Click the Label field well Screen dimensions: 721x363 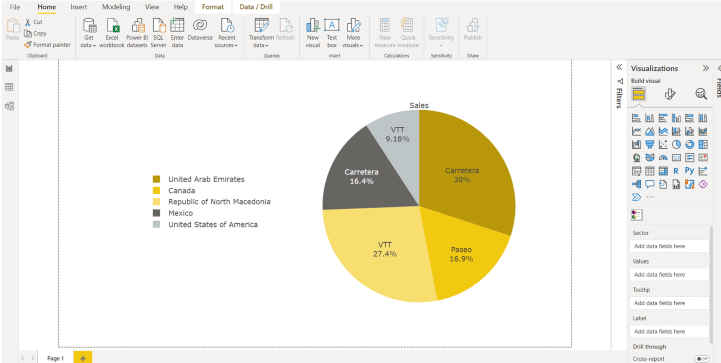(669, 331)
